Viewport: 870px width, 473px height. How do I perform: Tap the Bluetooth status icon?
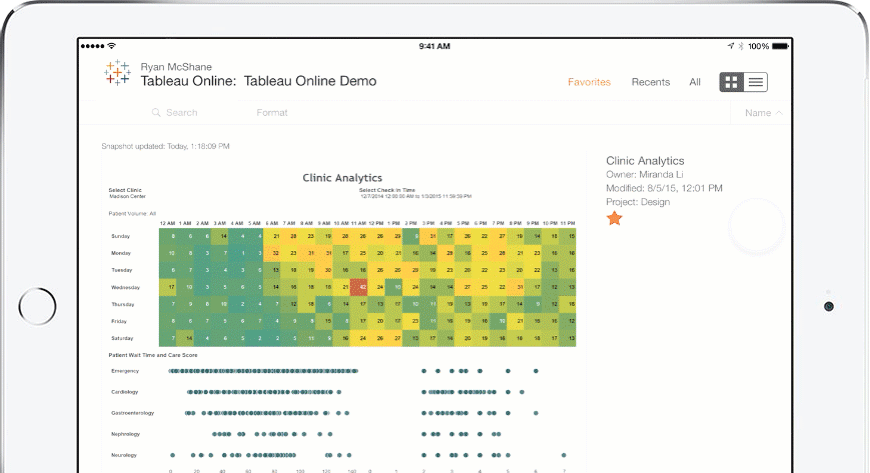coord(741,46)
